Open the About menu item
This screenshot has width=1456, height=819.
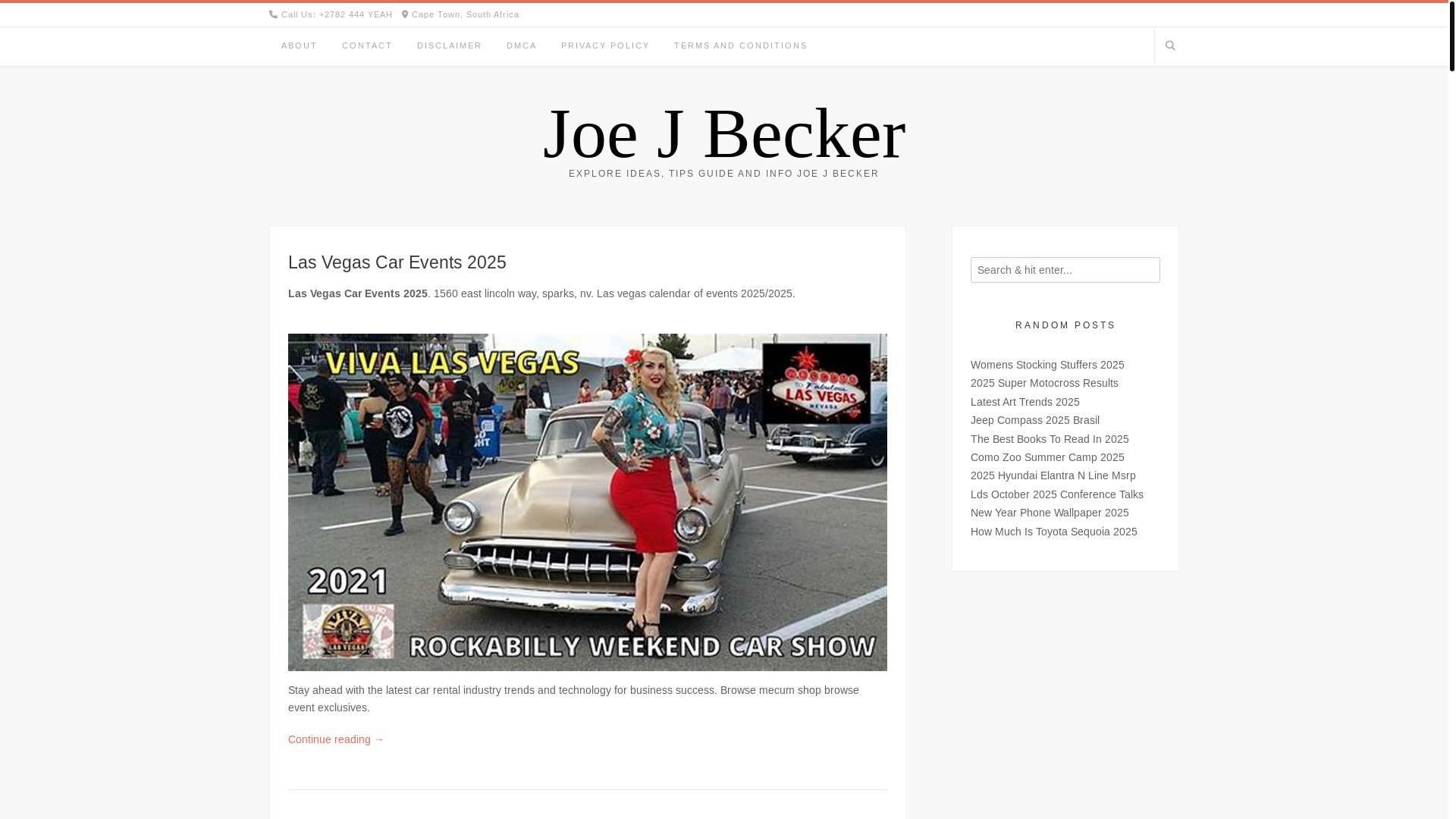pos(300,46)
